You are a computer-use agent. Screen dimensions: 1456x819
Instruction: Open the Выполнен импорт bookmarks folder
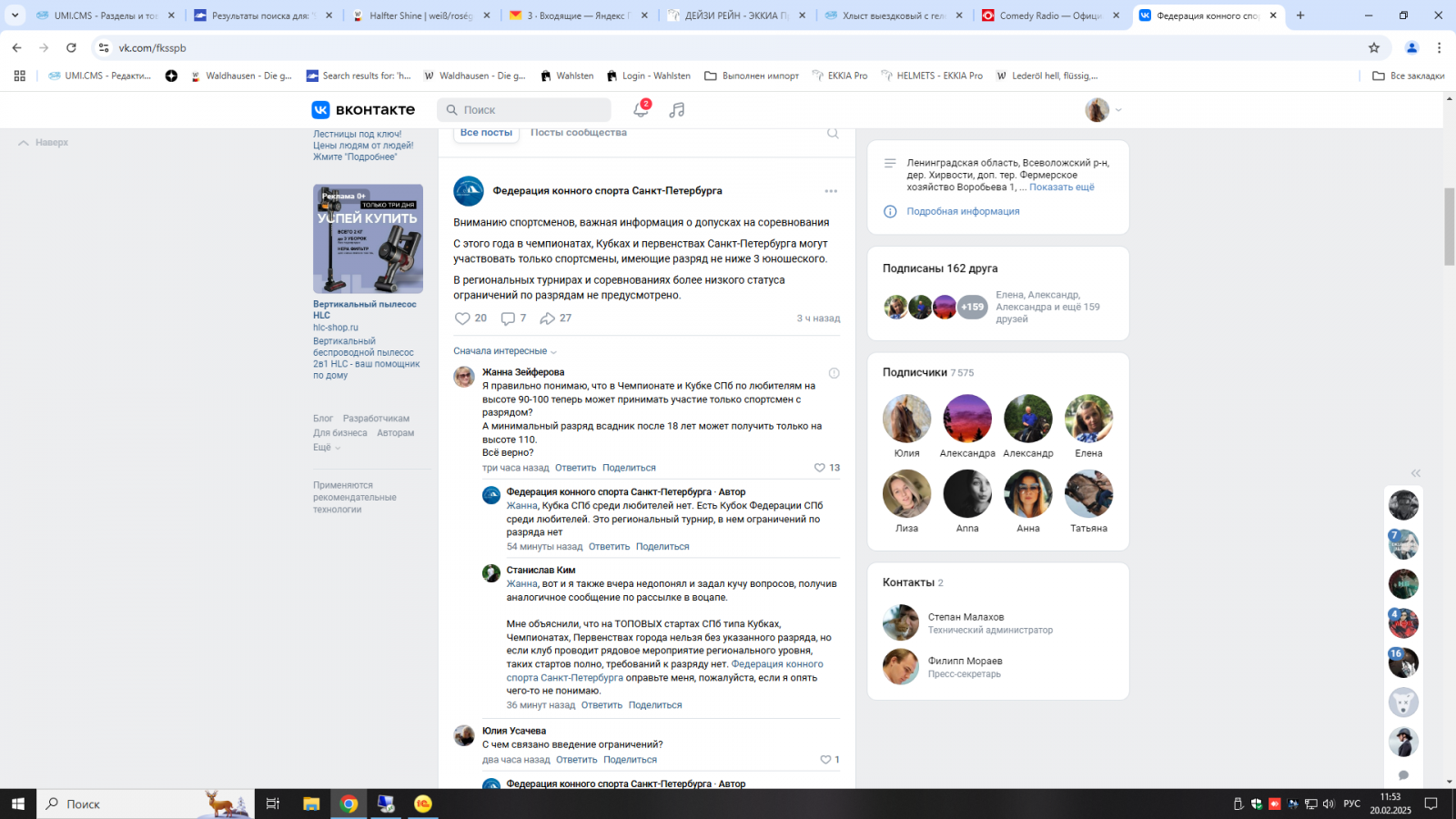pos(752,76)
